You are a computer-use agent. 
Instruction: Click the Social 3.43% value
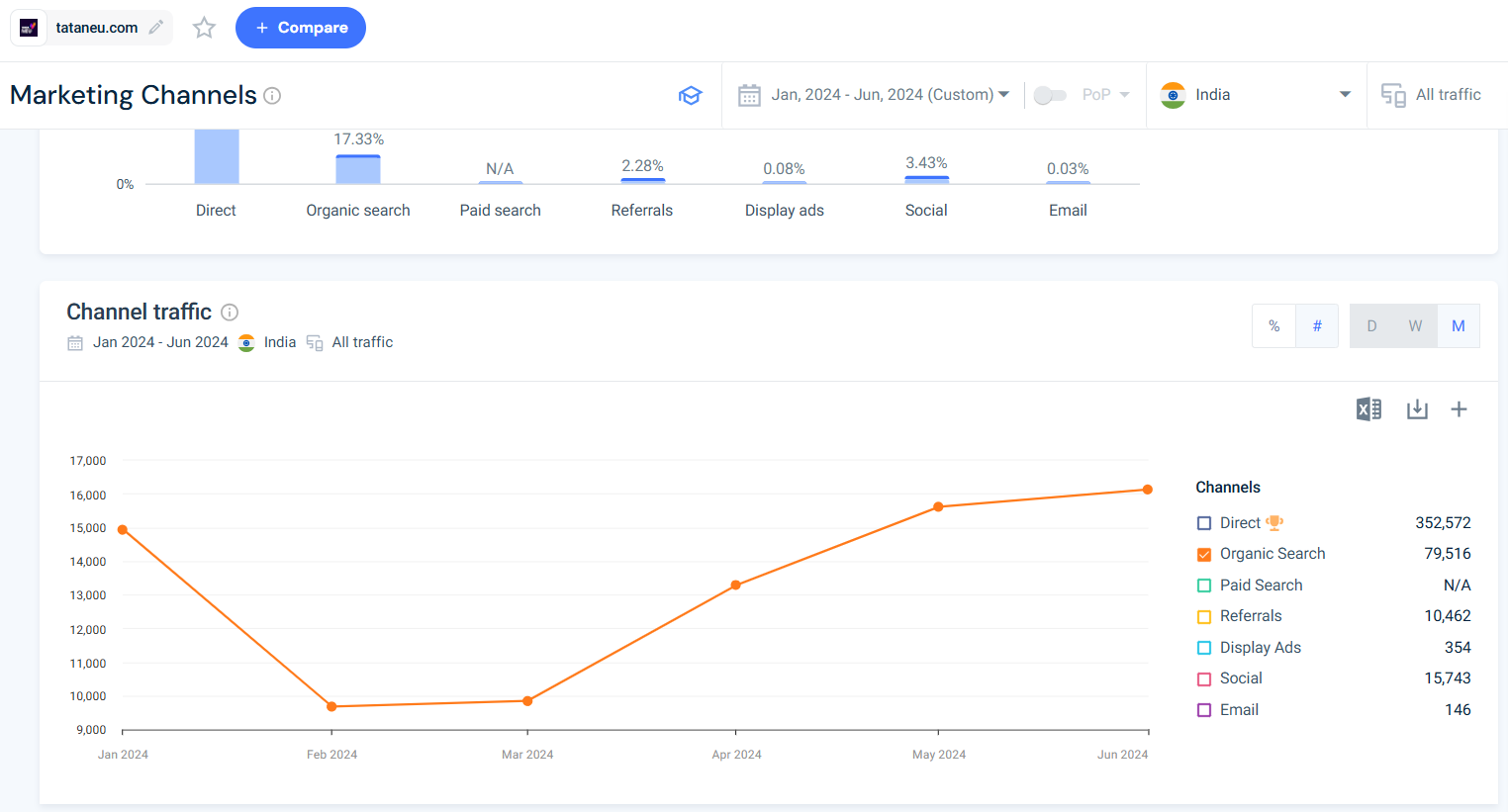926,163
